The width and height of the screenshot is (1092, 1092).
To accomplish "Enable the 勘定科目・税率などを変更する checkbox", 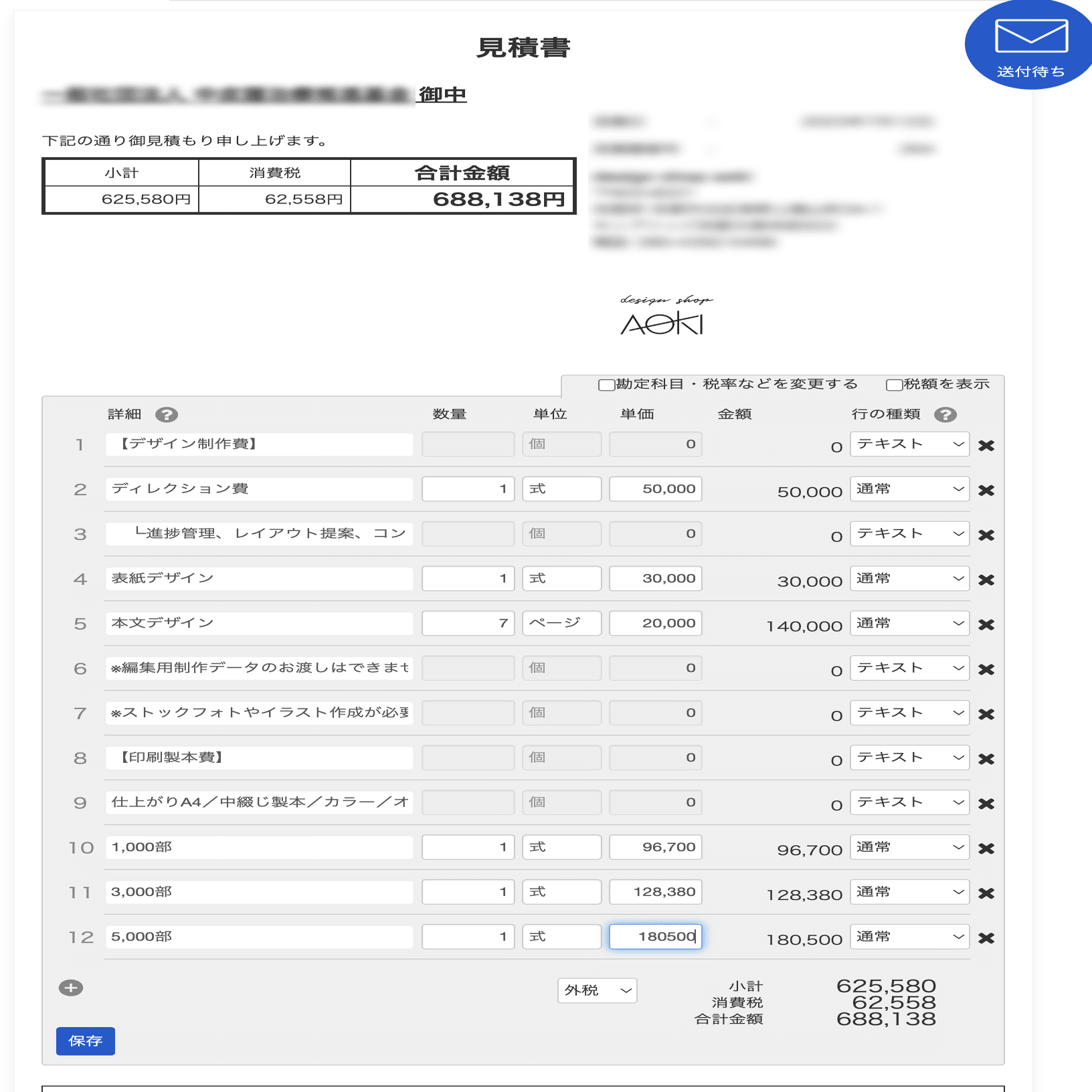I will click(x=604, y=384).
